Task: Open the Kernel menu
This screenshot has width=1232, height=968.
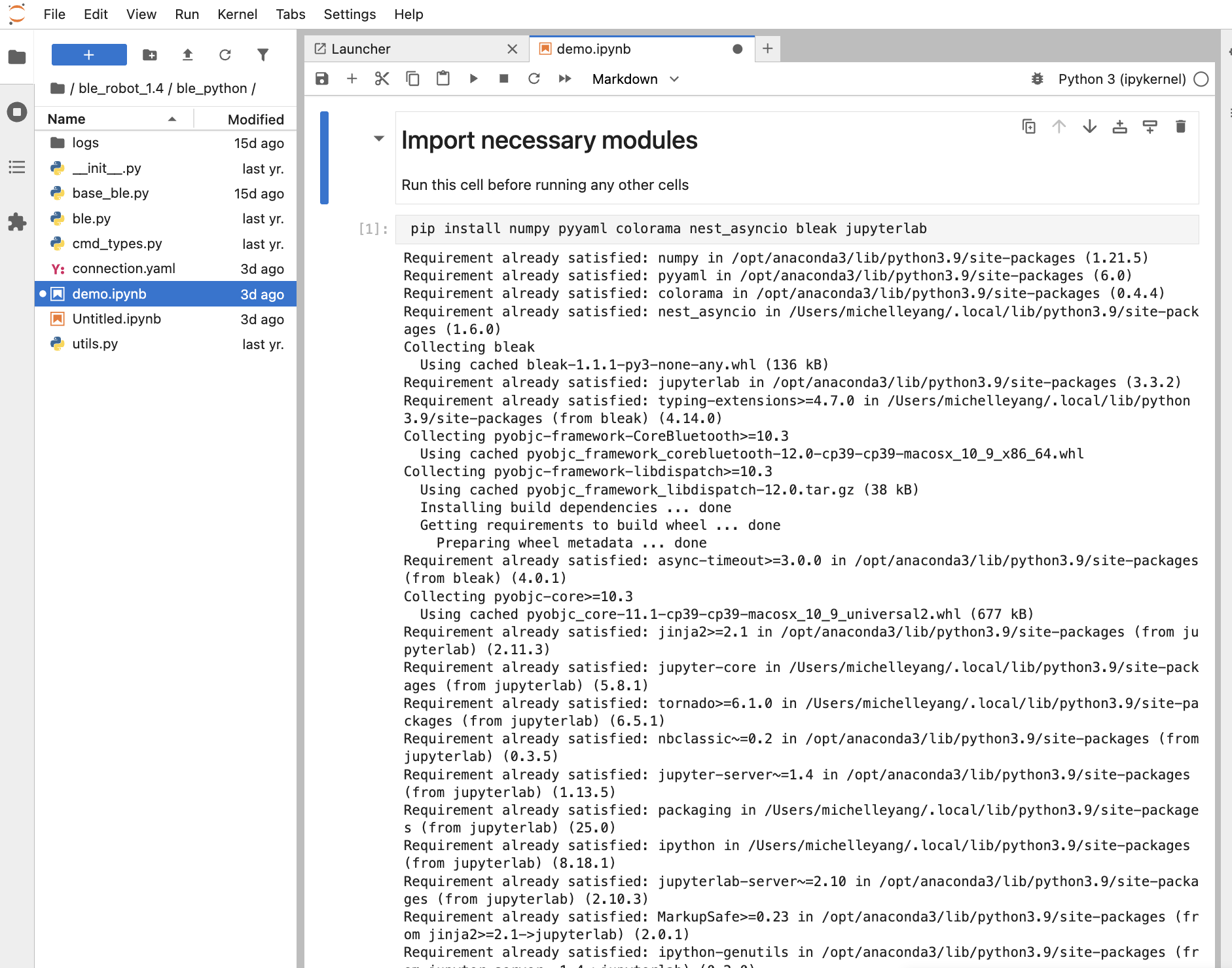Action: pyautogui.click(x=236, y=14)
